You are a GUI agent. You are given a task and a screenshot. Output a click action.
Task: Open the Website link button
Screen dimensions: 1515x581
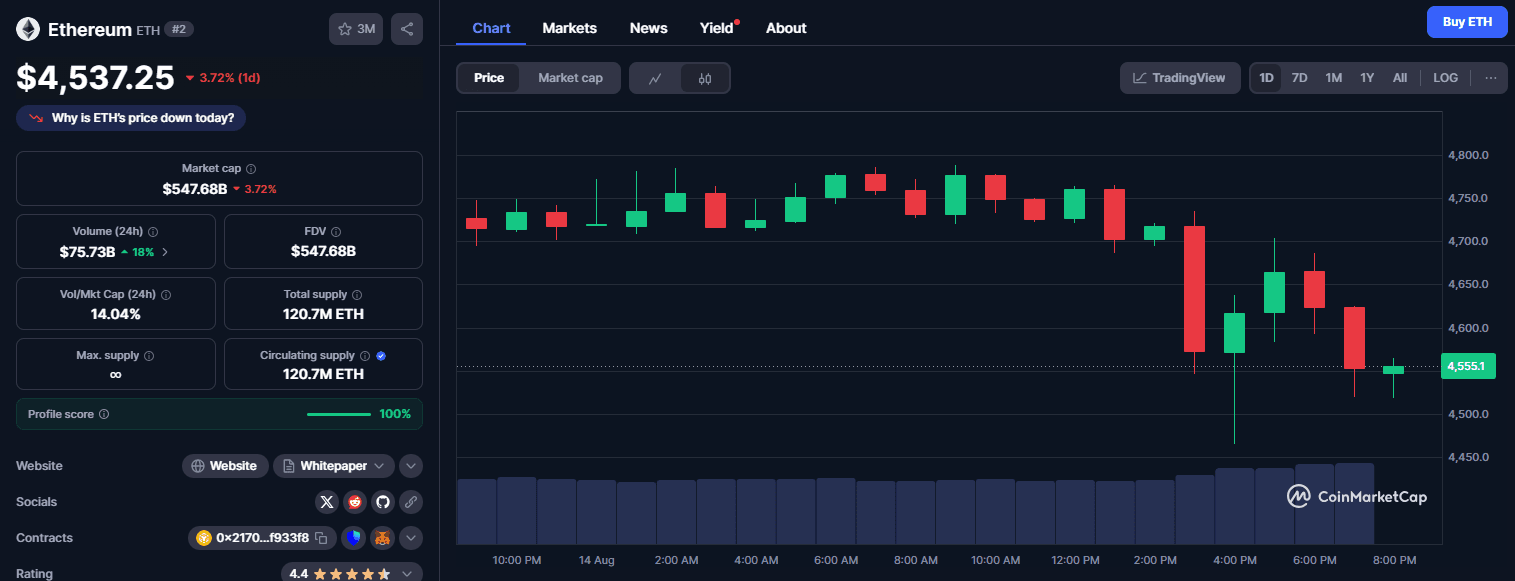click(x=226, y=466)
